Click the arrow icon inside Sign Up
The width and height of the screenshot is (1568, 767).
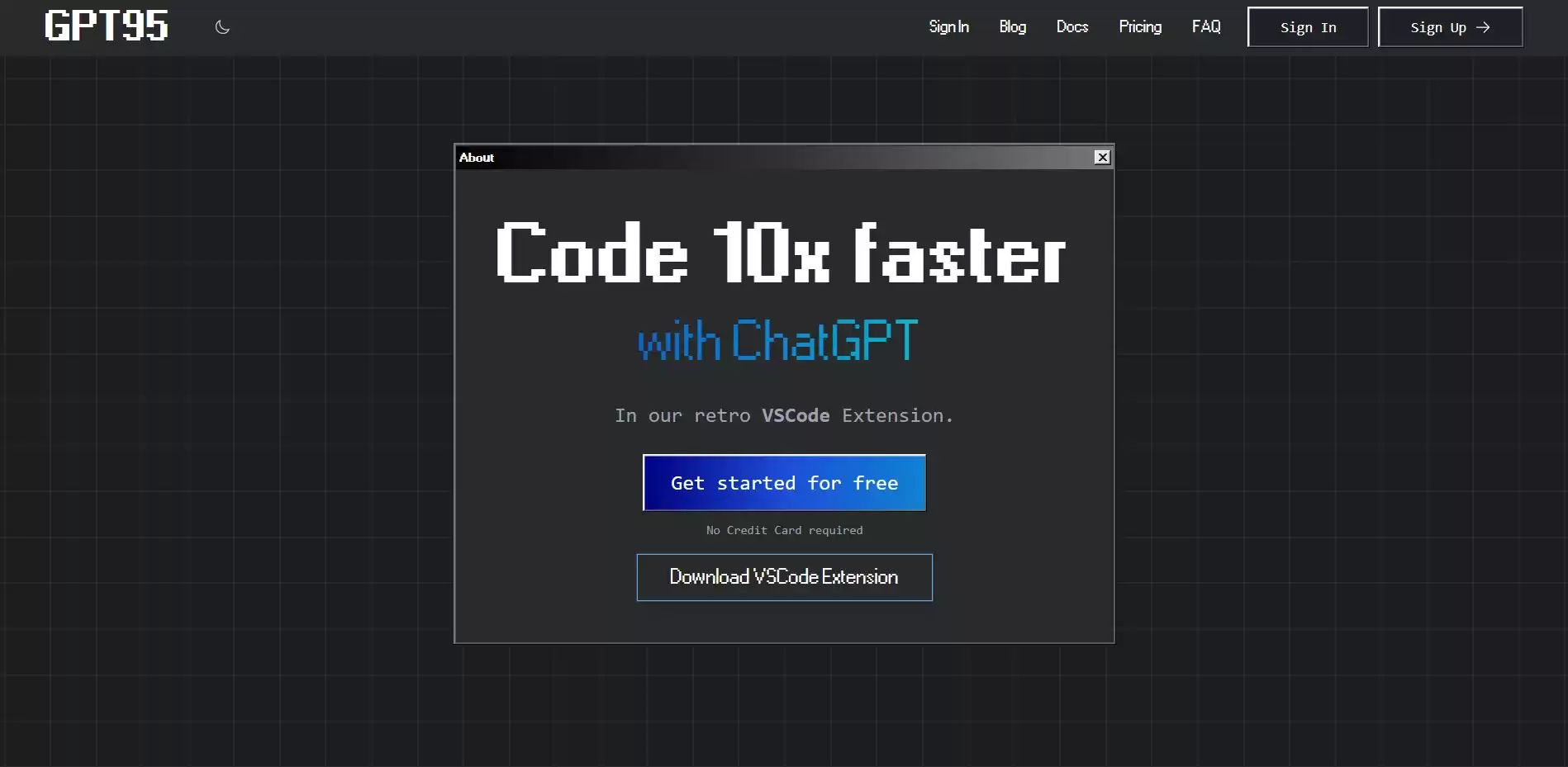pos(1483,27)
